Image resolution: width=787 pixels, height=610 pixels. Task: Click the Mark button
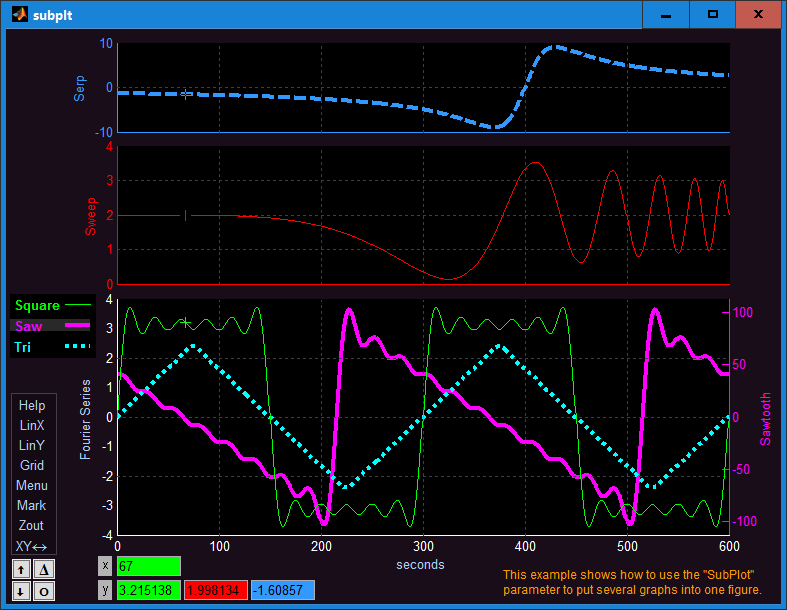pyautogui.click(x=32, y=506)
